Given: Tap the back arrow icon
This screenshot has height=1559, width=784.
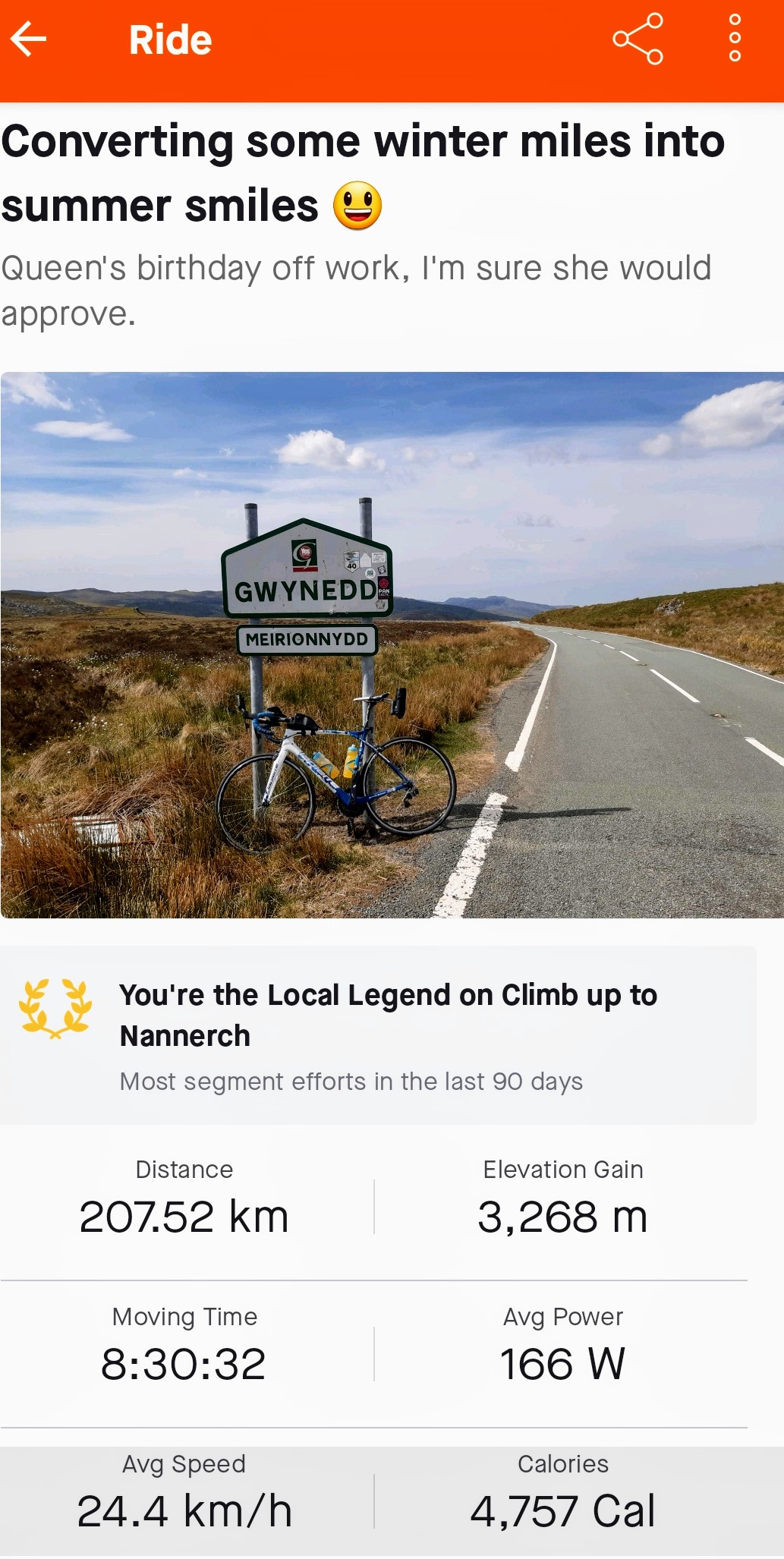Looking at the screenshot, I should pyautogui.click(x=29, y=39).
